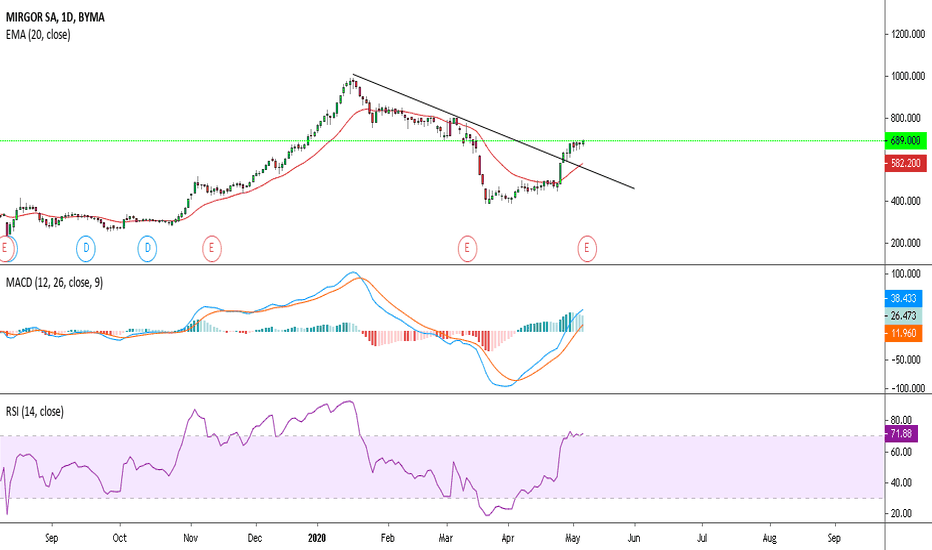Viewport: 932px width, 550px height.
Task: Select the EMA (20, close) indicator label
Action: (x=38, y=34)
